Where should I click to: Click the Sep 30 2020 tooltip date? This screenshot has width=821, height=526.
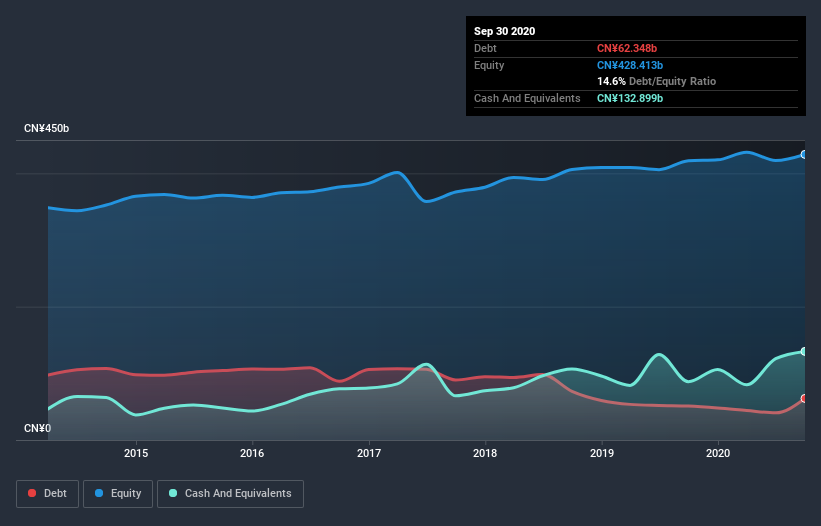point(504,31)
